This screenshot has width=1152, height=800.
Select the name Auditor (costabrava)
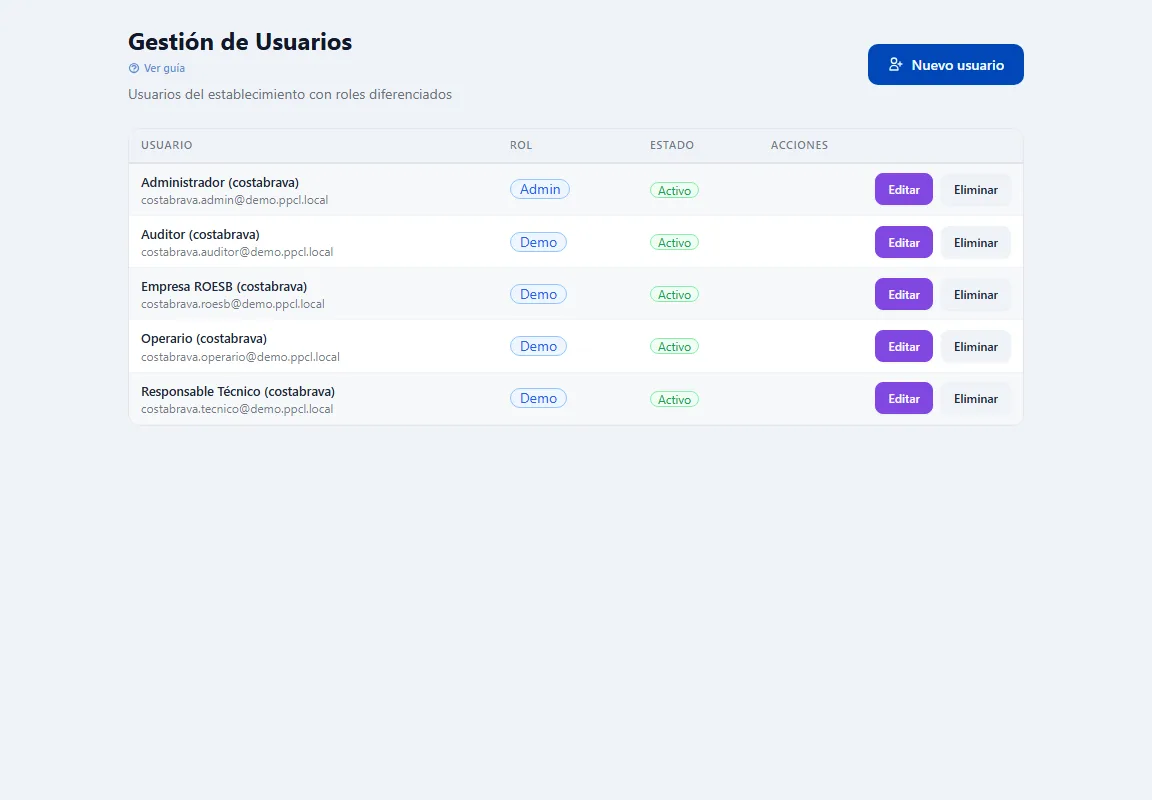click(x=201, y=234)
